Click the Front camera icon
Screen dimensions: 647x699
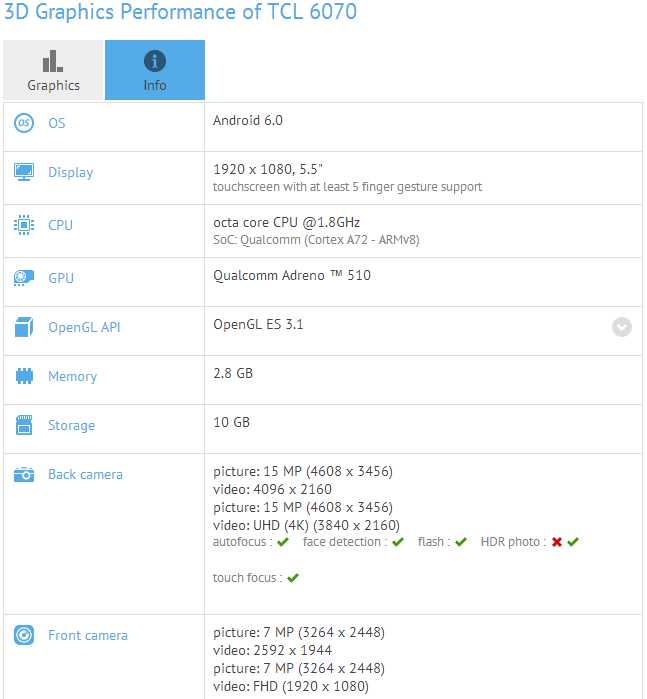[x=24, y=635]
